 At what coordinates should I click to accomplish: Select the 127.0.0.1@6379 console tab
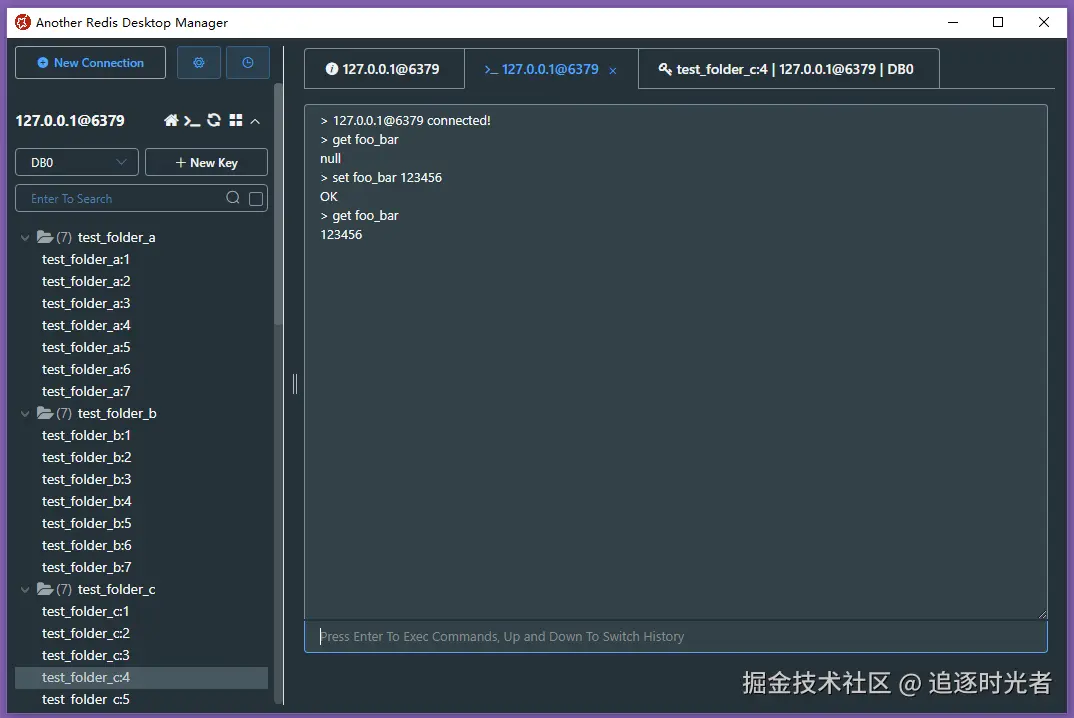(550, 69)
